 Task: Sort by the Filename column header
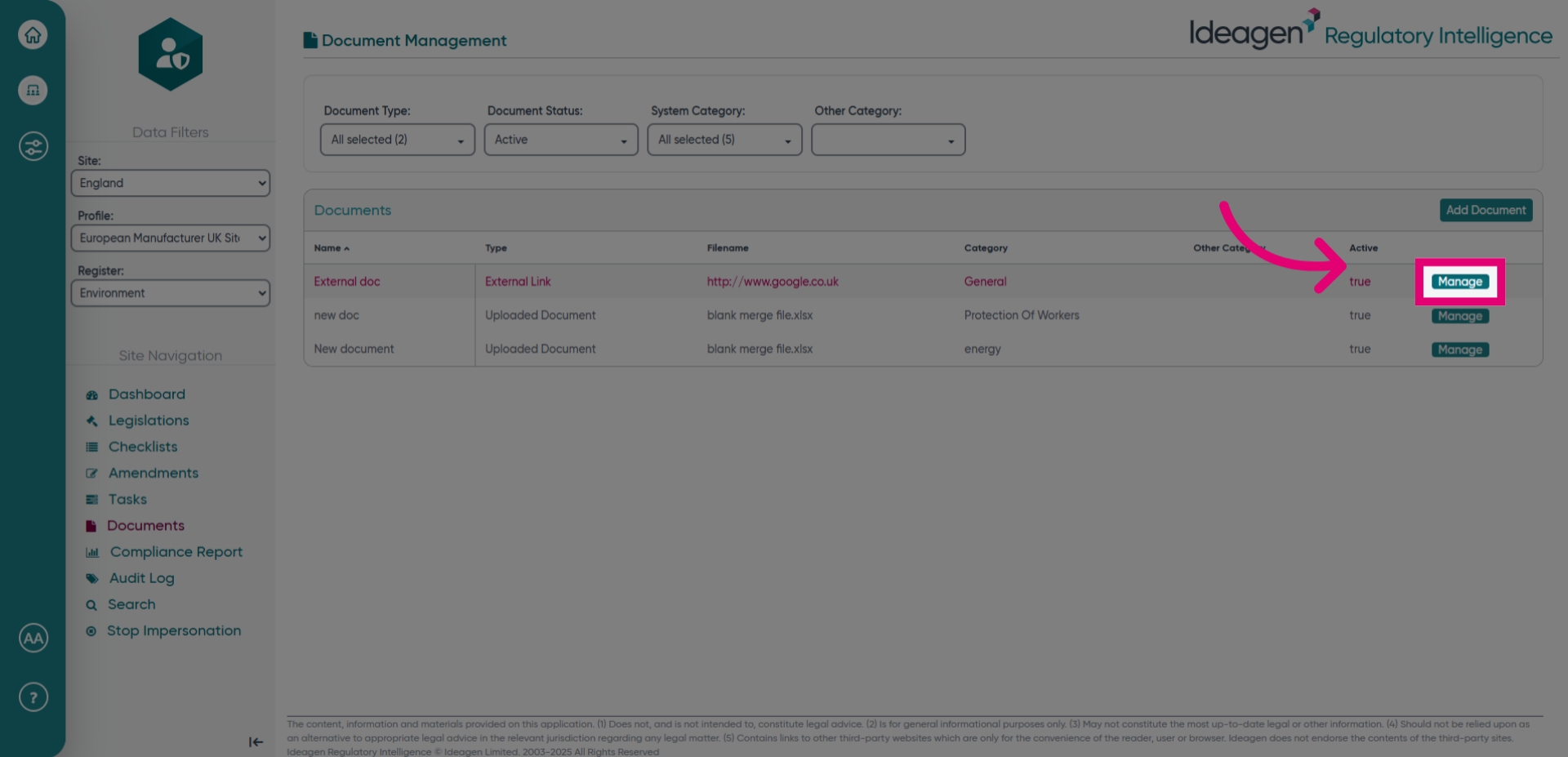728,248
